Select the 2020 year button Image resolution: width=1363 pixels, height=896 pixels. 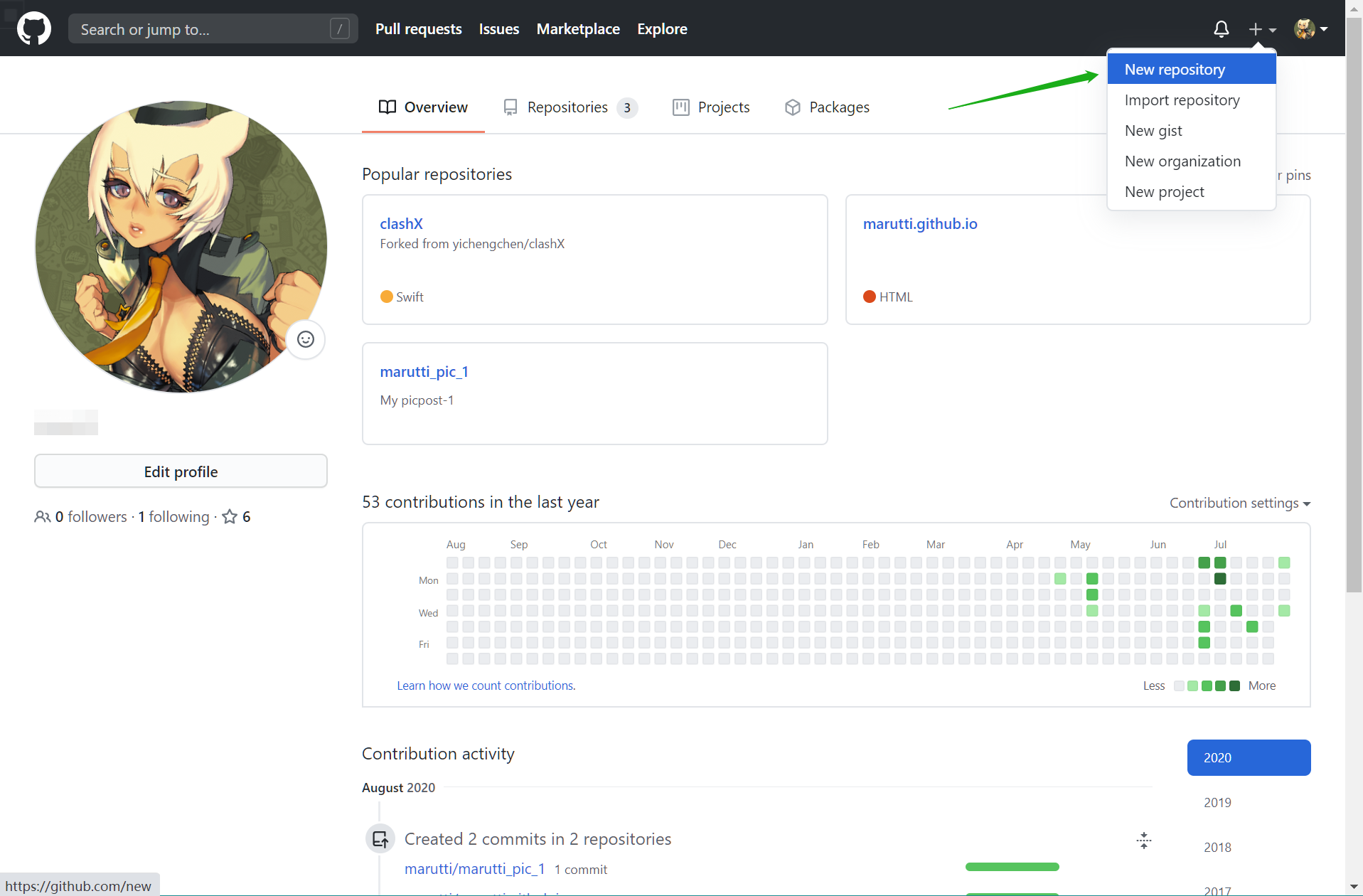coord(1249,758)
